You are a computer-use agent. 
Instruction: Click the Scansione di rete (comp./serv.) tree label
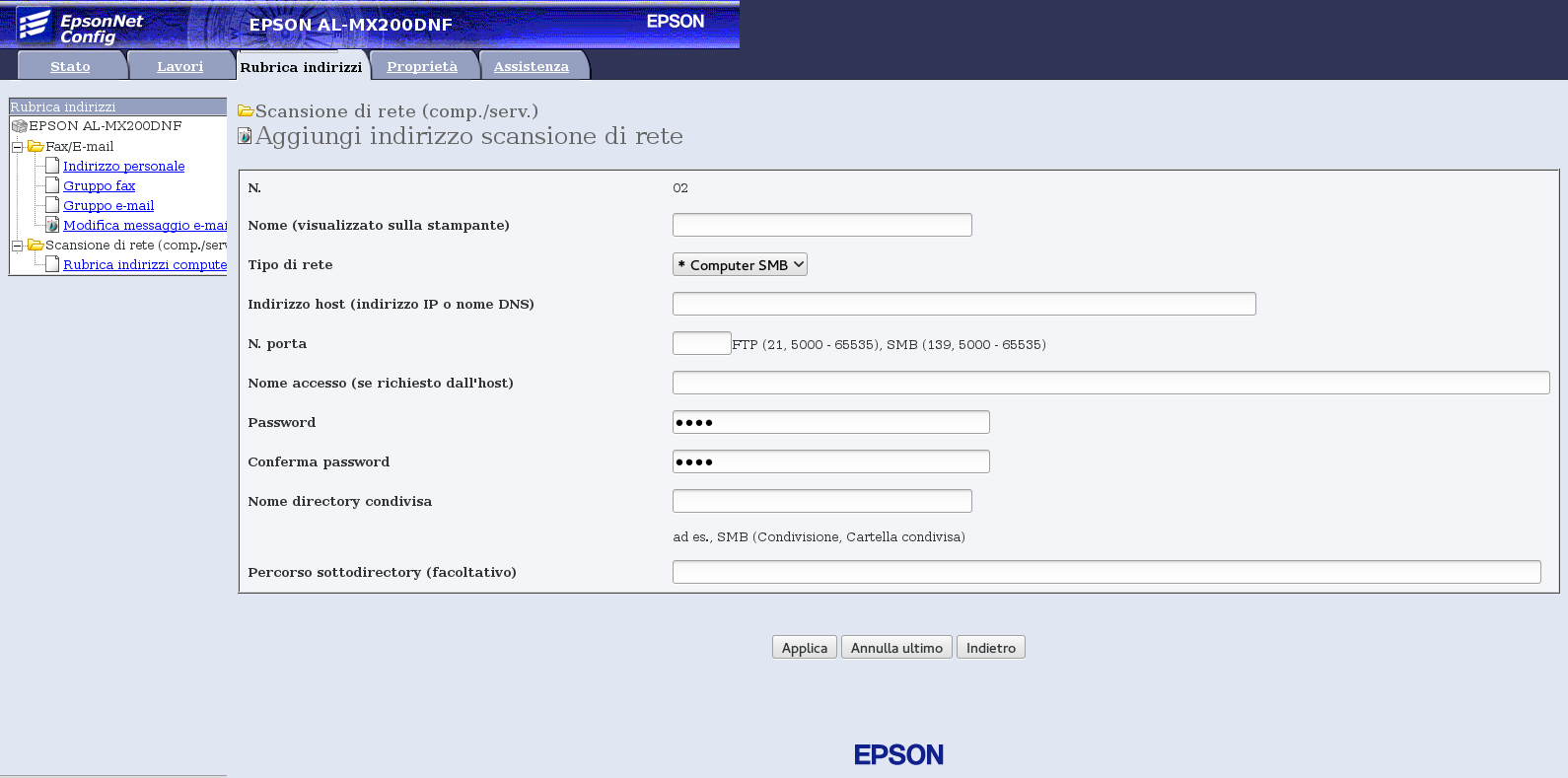136,245
